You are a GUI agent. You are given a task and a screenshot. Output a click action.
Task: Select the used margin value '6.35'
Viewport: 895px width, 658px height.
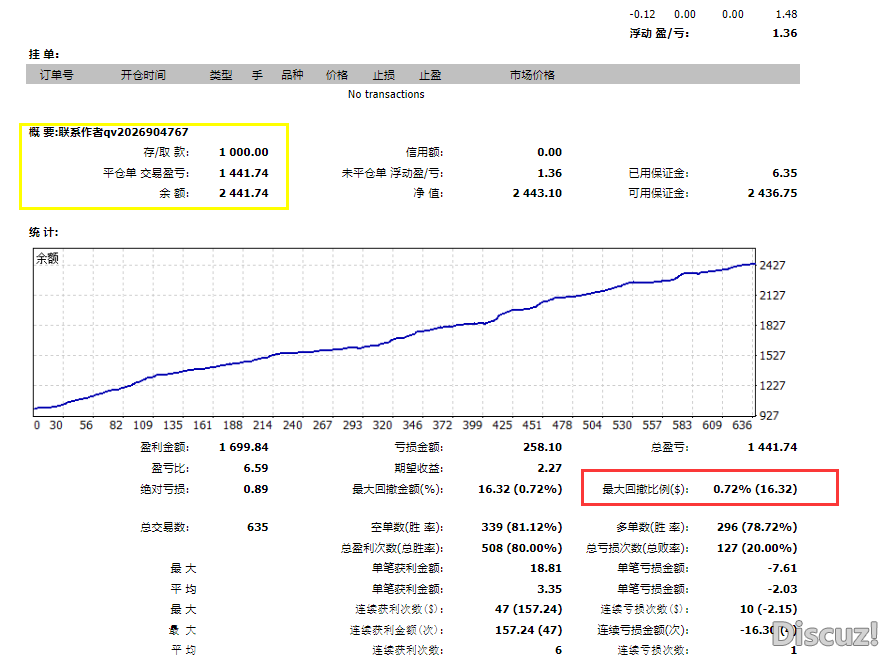785,173
